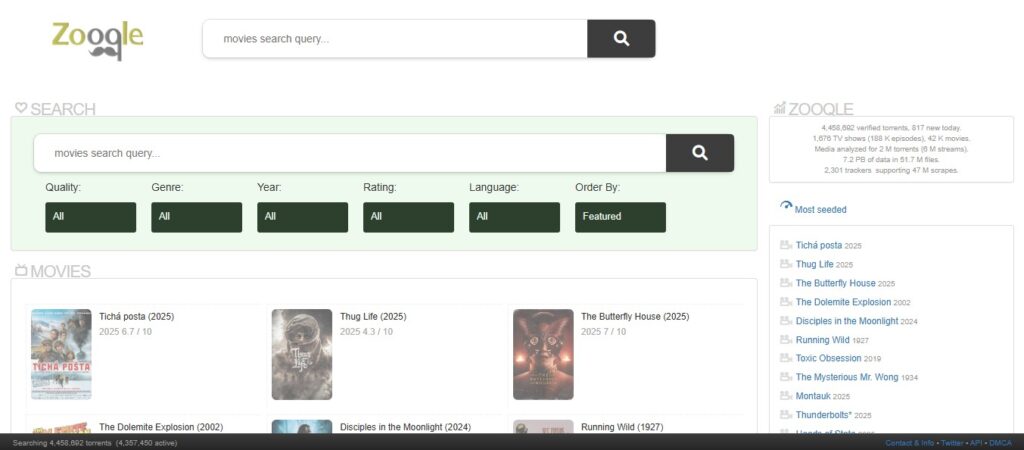Open the Order By Featured dropdown
This screenshot has height=450, width=1024.
[x=620, y=217]
